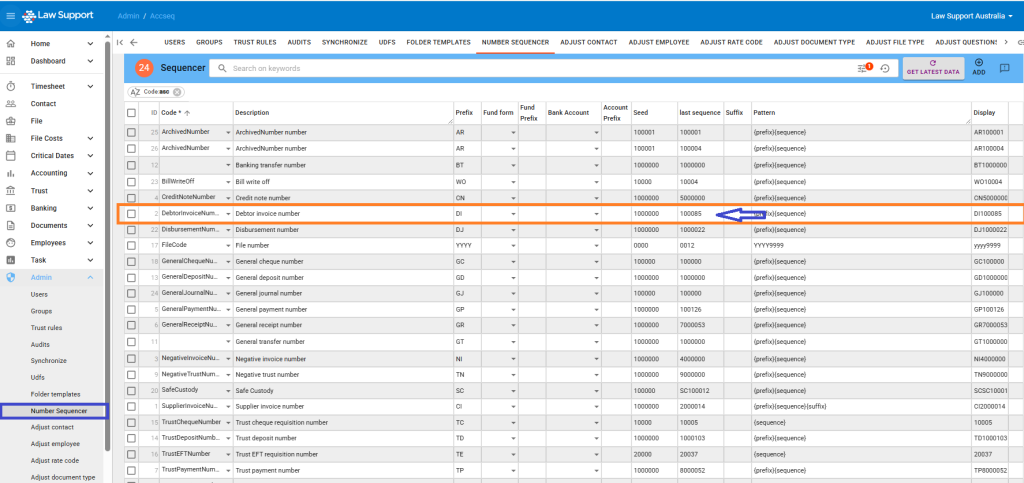Expand the Accounting sidebar section
Image resolution: width=1024 pixels, height=483 pixels.
click(x=105, y=173)
